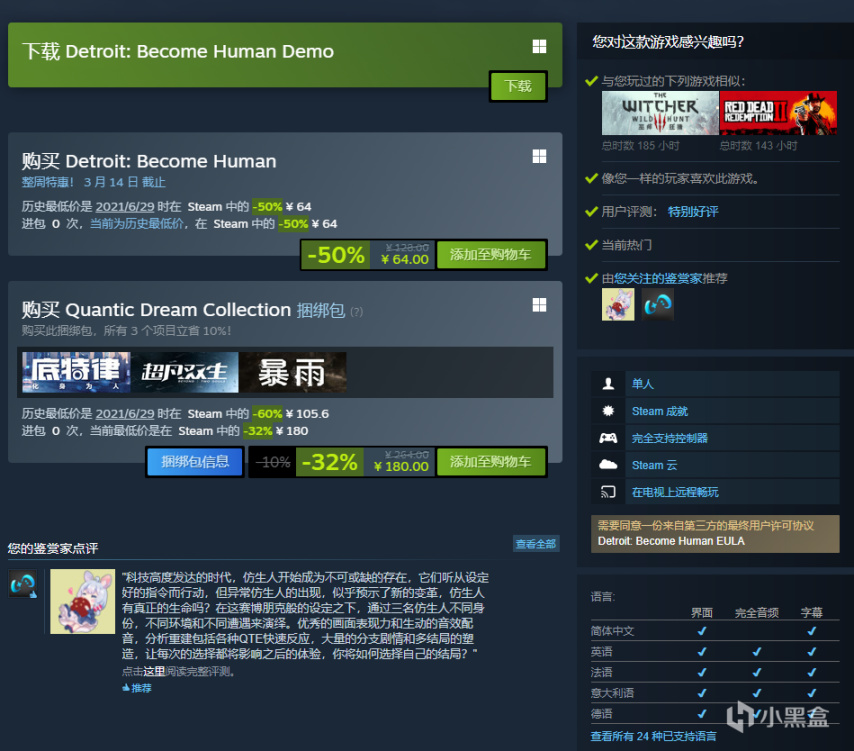The image size is (854, 751).
Task: Click the 当前热门 checkmark item
Action: (626, 245)
